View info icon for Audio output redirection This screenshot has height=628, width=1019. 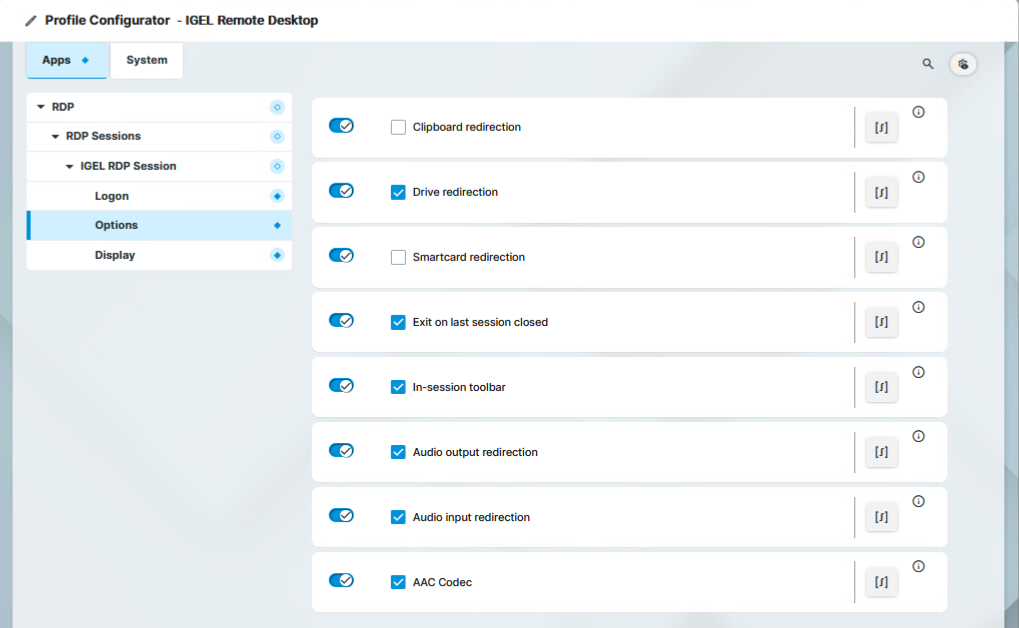(x=918, y=436)
